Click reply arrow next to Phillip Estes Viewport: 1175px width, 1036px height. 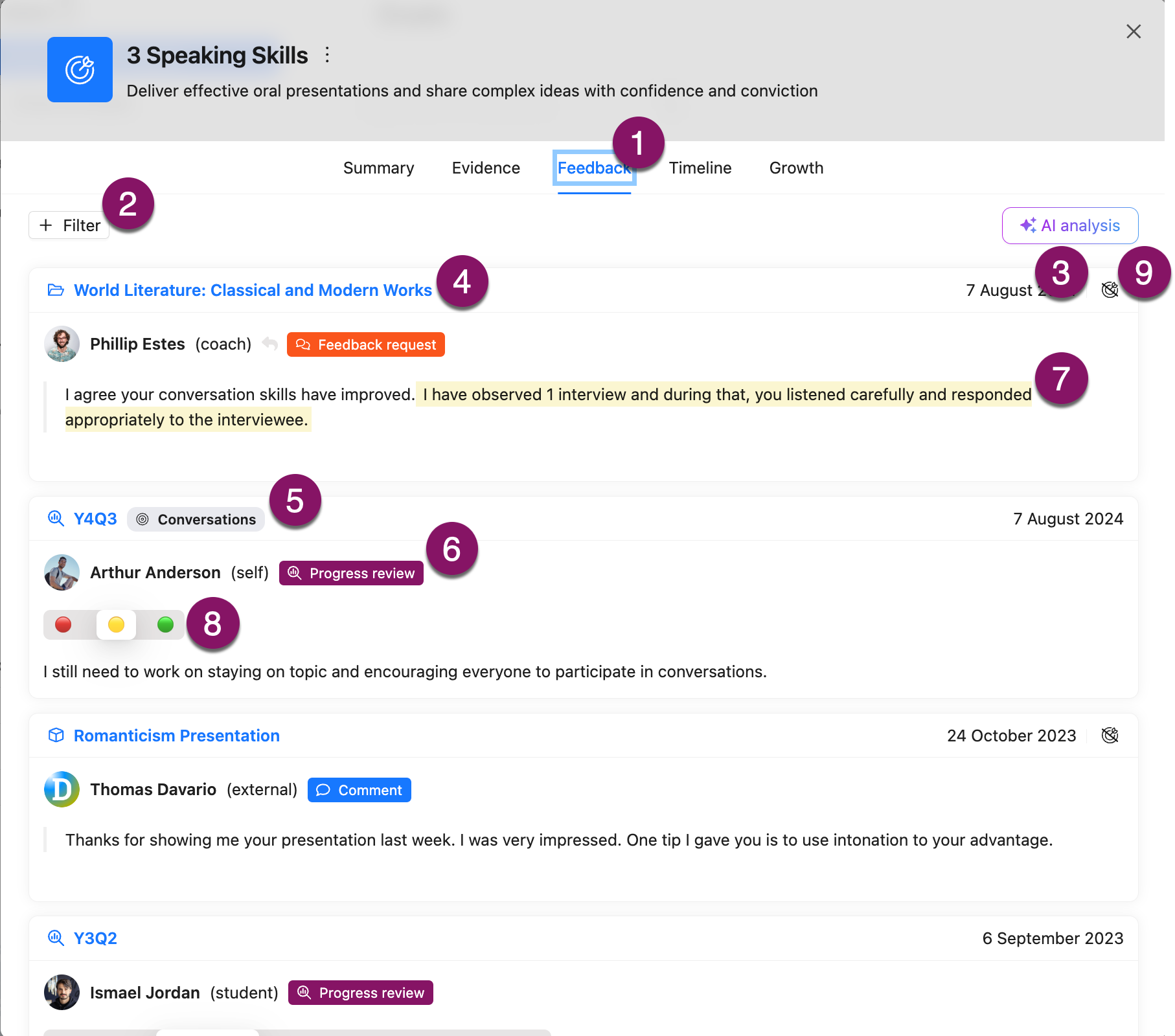[270, 344]
